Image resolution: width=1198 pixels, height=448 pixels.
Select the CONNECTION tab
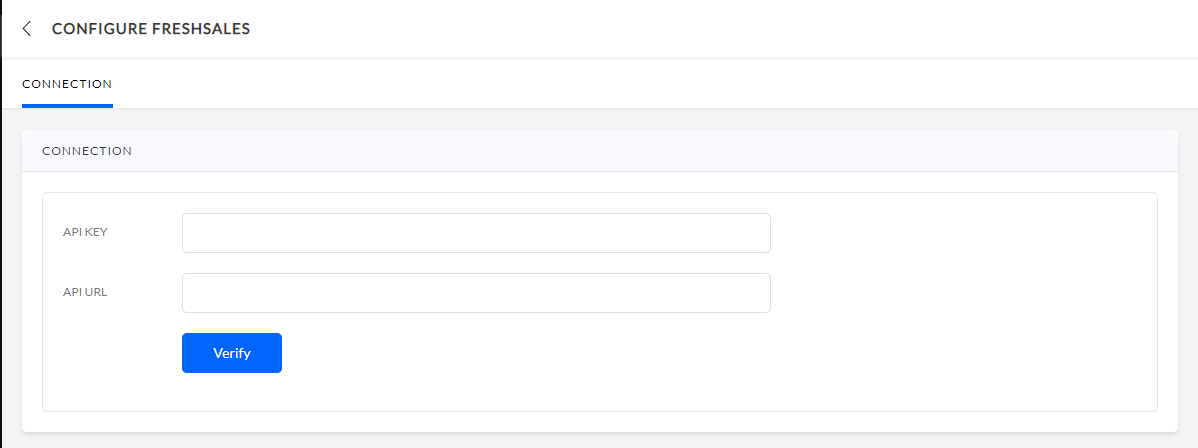point(67,84)
